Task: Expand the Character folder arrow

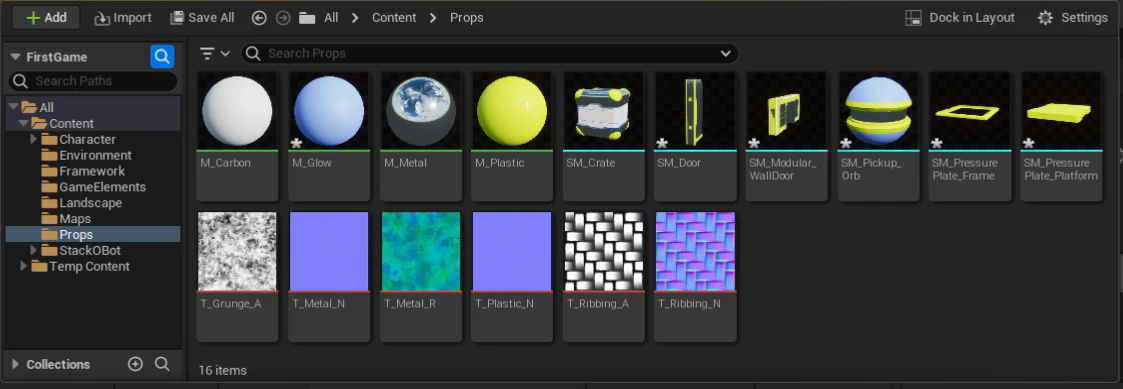Action: pos(34,139)
